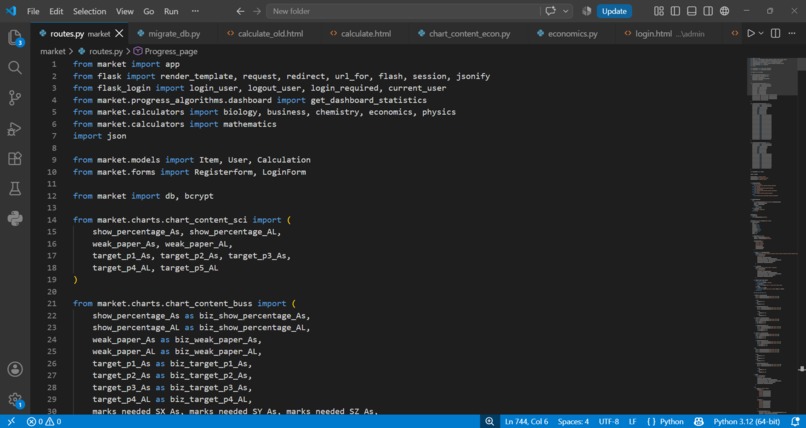806x428 pixels.
Task: Open the File menu
Action: click(33, 11)
